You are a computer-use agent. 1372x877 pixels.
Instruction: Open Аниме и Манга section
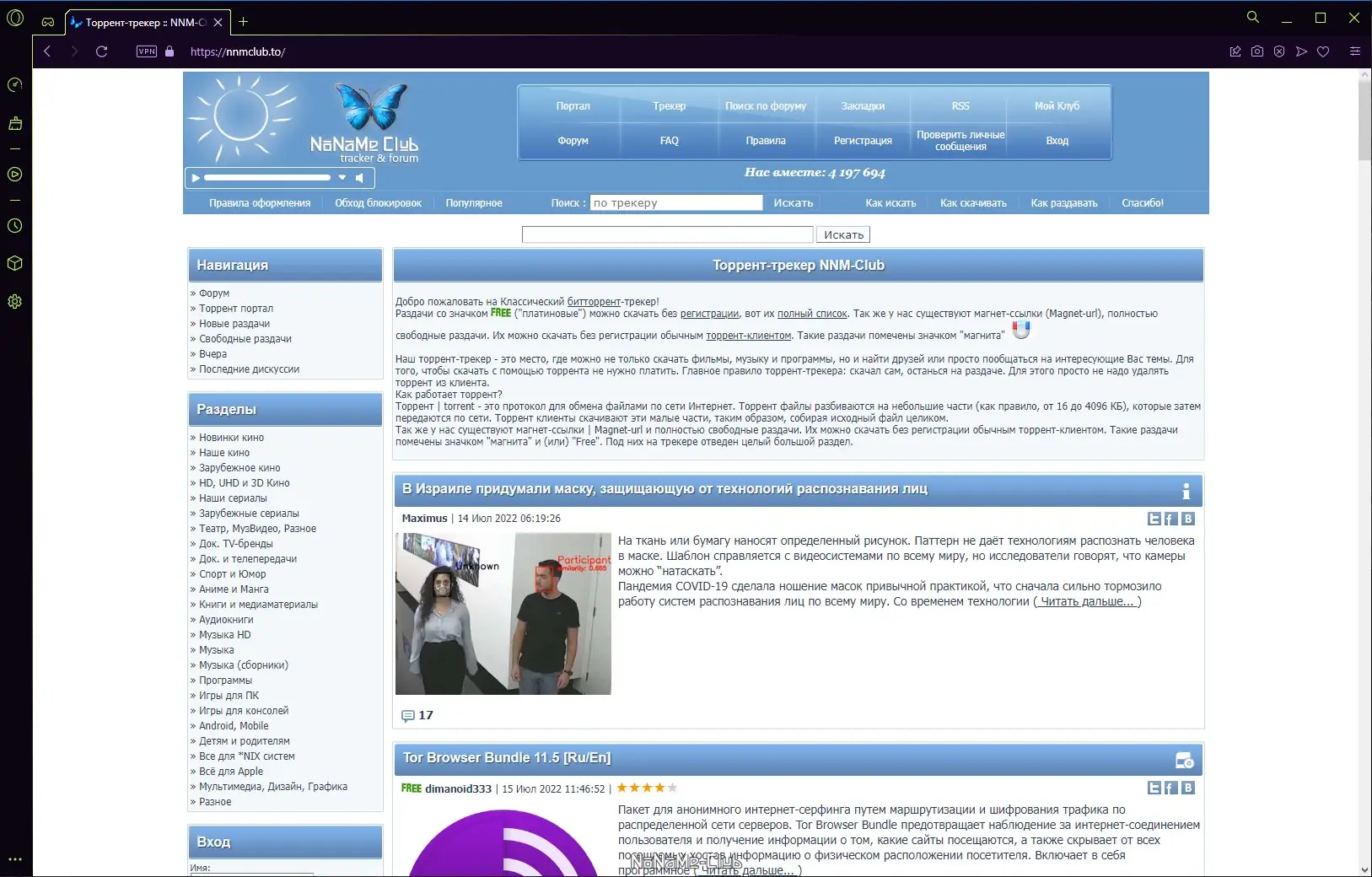pyautogui.click(x=234, y=589)
